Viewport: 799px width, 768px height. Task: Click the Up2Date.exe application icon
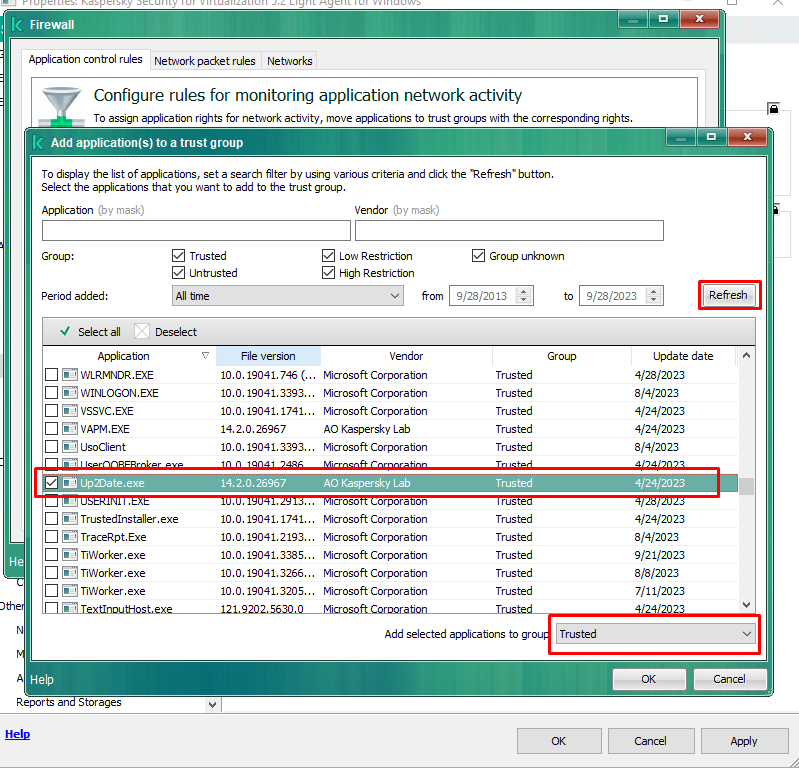pyautogui.click(x=69, y=483)
